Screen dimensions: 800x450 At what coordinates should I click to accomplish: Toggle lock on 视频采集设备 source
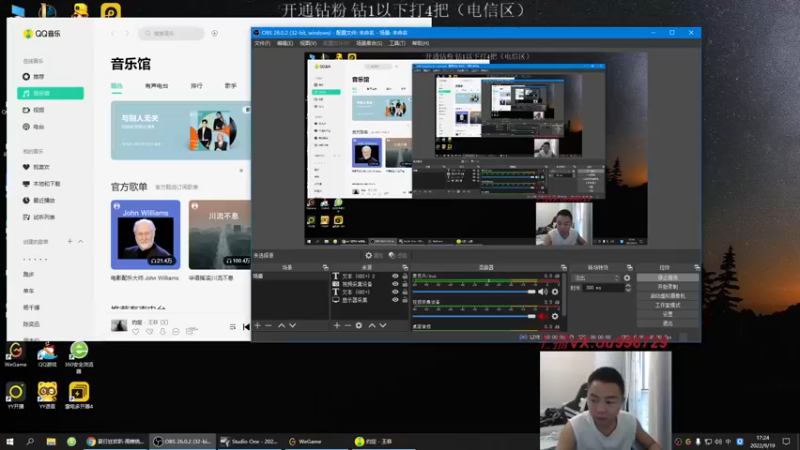(x=405, y=284)
